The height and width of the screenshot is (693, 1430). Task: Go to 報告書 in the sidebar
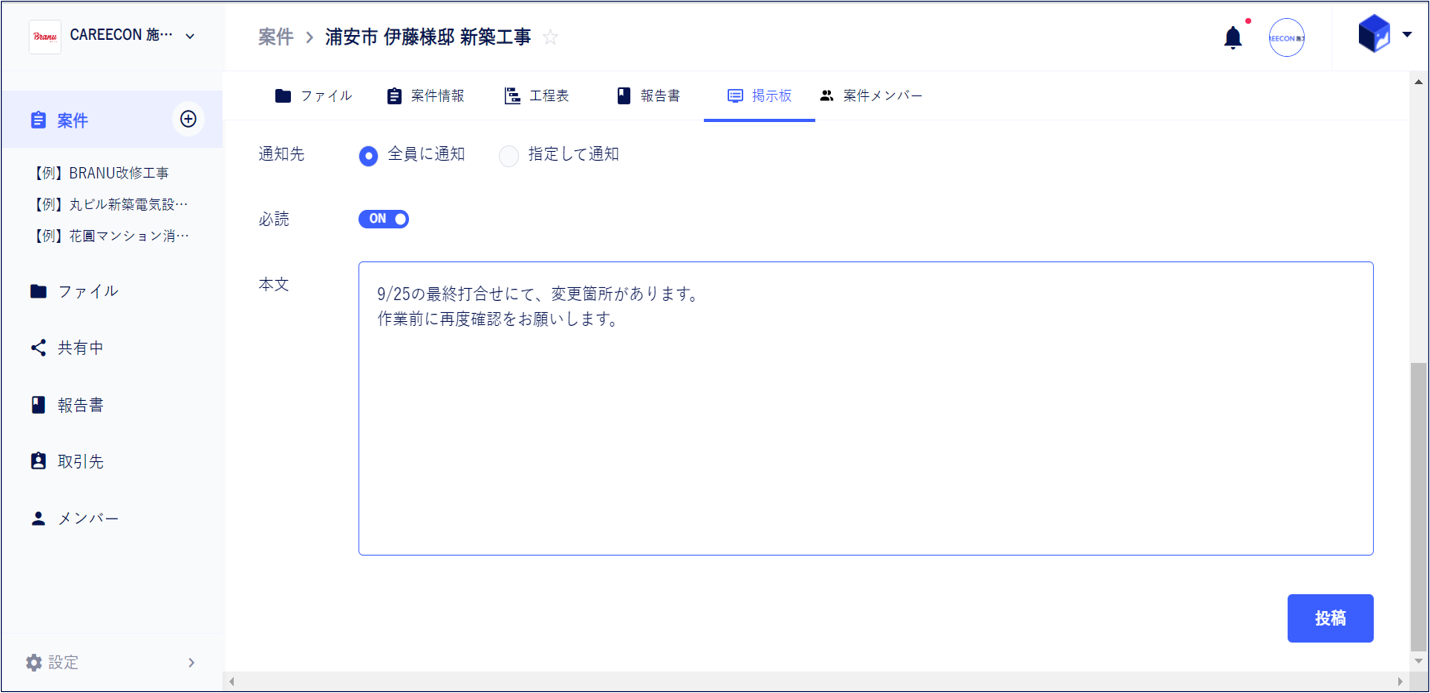click(81, 405)
